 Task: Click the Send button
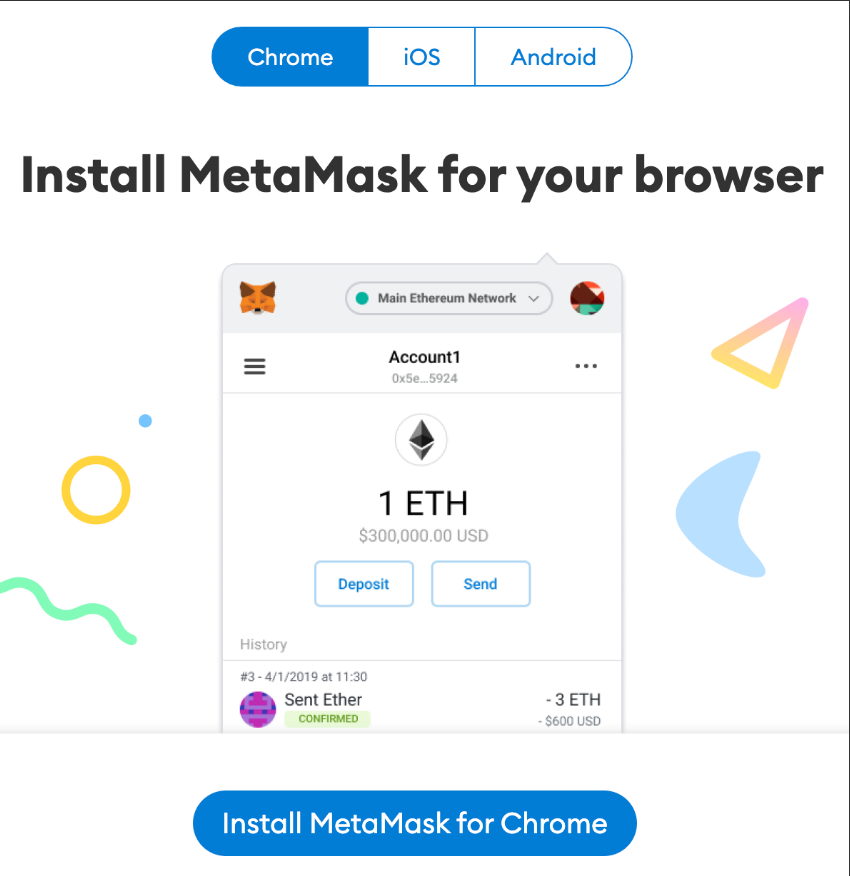point(481,584)
